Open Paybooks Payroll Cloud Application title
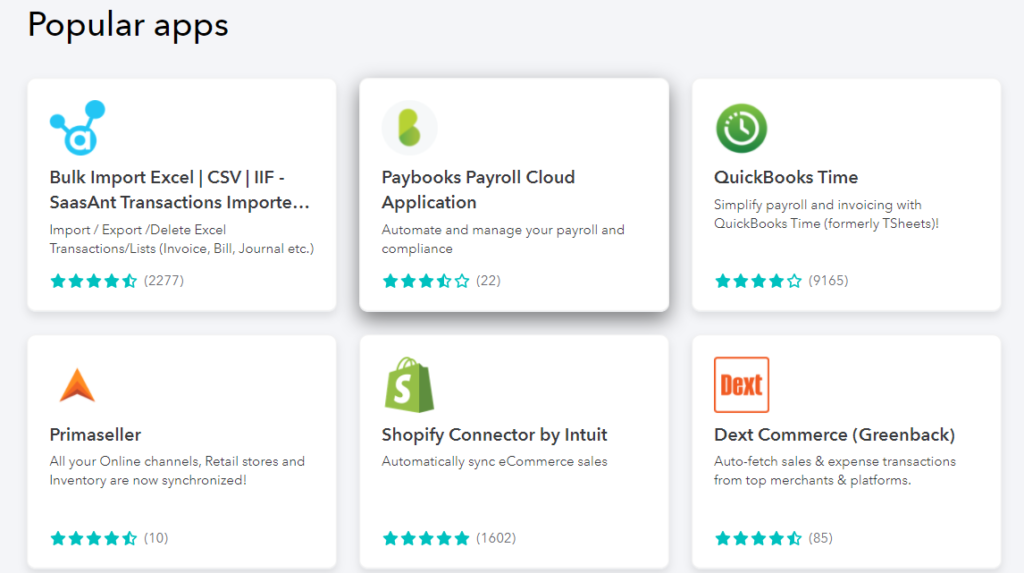 [478, 190]
